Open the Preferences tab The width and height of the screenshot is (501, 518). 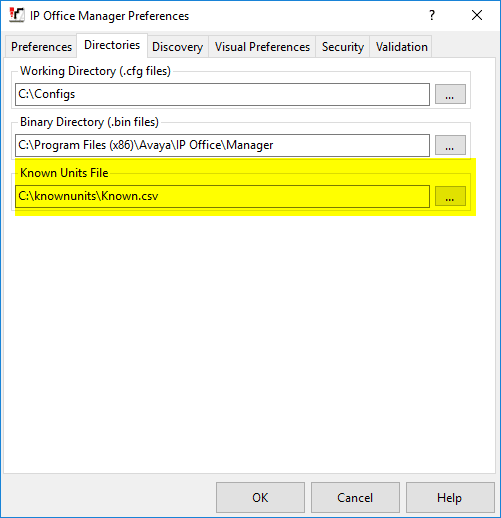(41, 47)
